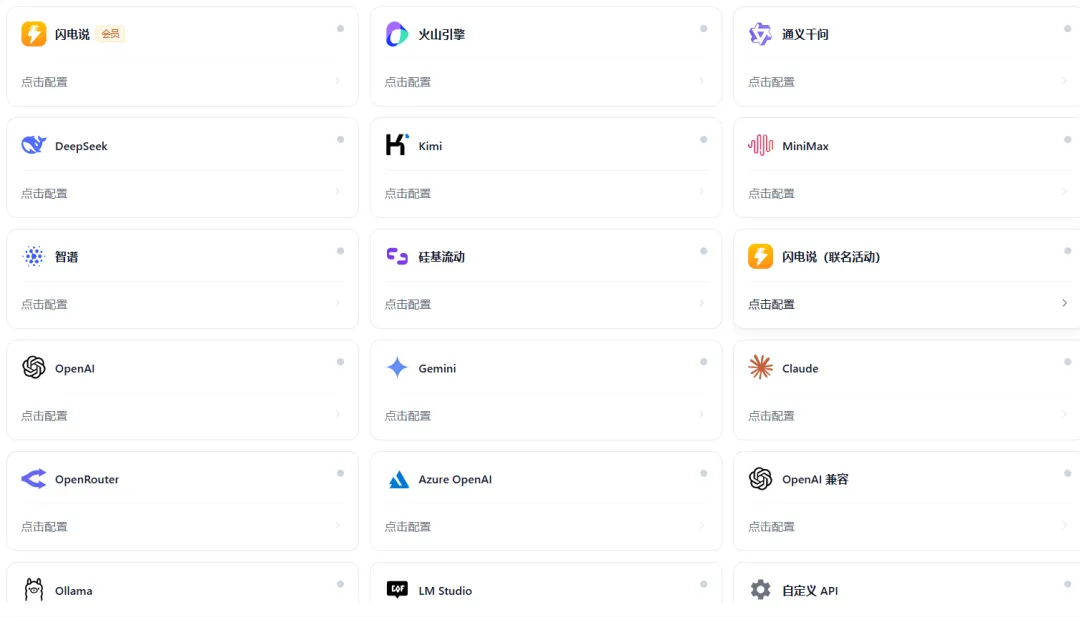Image resolution: width=1080 pixels, height=617 pixels.
Task: Open 点击配置 under OpenRouter
Action: click(44, 527)
